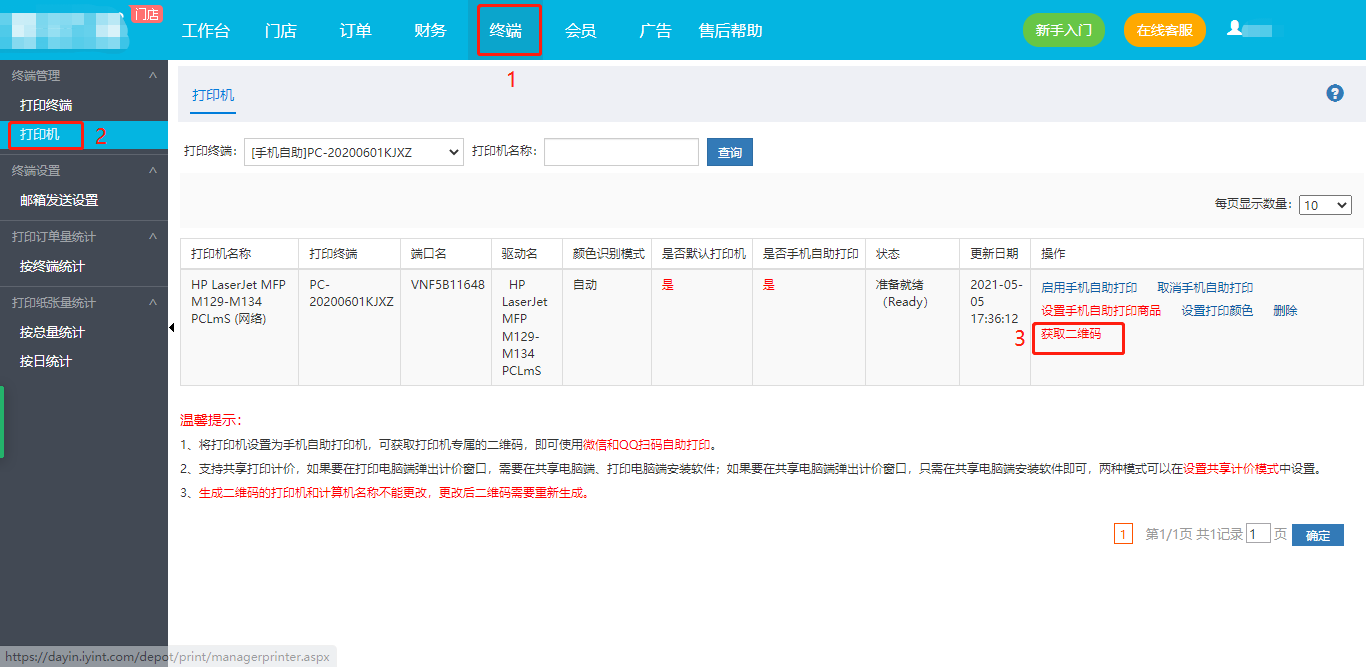The height and width of the screenshot is (667, 1366).
Task: Collapse the 终端设置 sidebar section
Action: (152, 171)
